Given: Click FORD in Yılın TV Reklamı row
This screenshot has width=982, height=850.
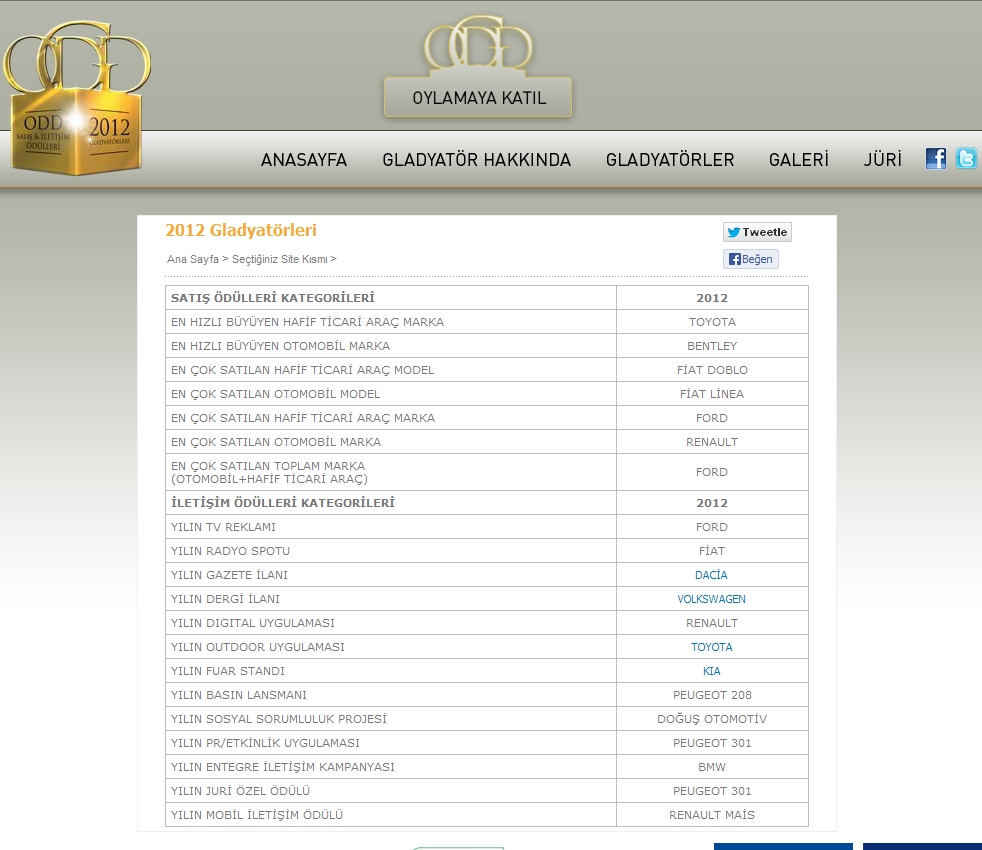Looking at the screenshot, I should click(712, 527).
